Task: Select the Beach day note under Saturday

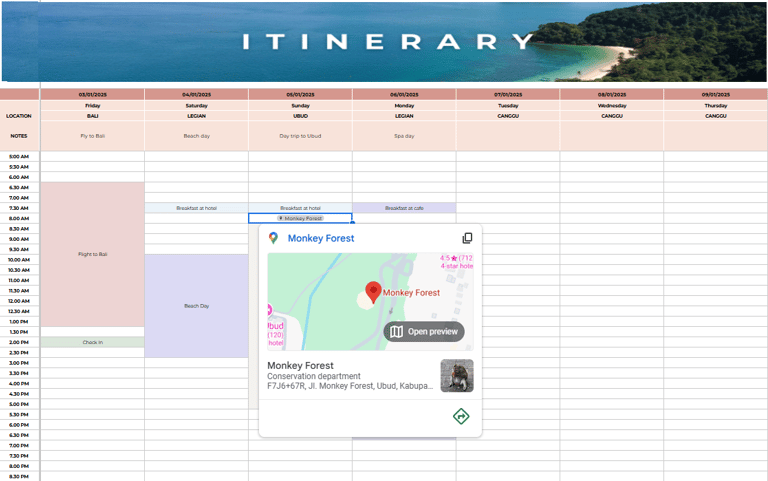Action: tap(196, 136)
